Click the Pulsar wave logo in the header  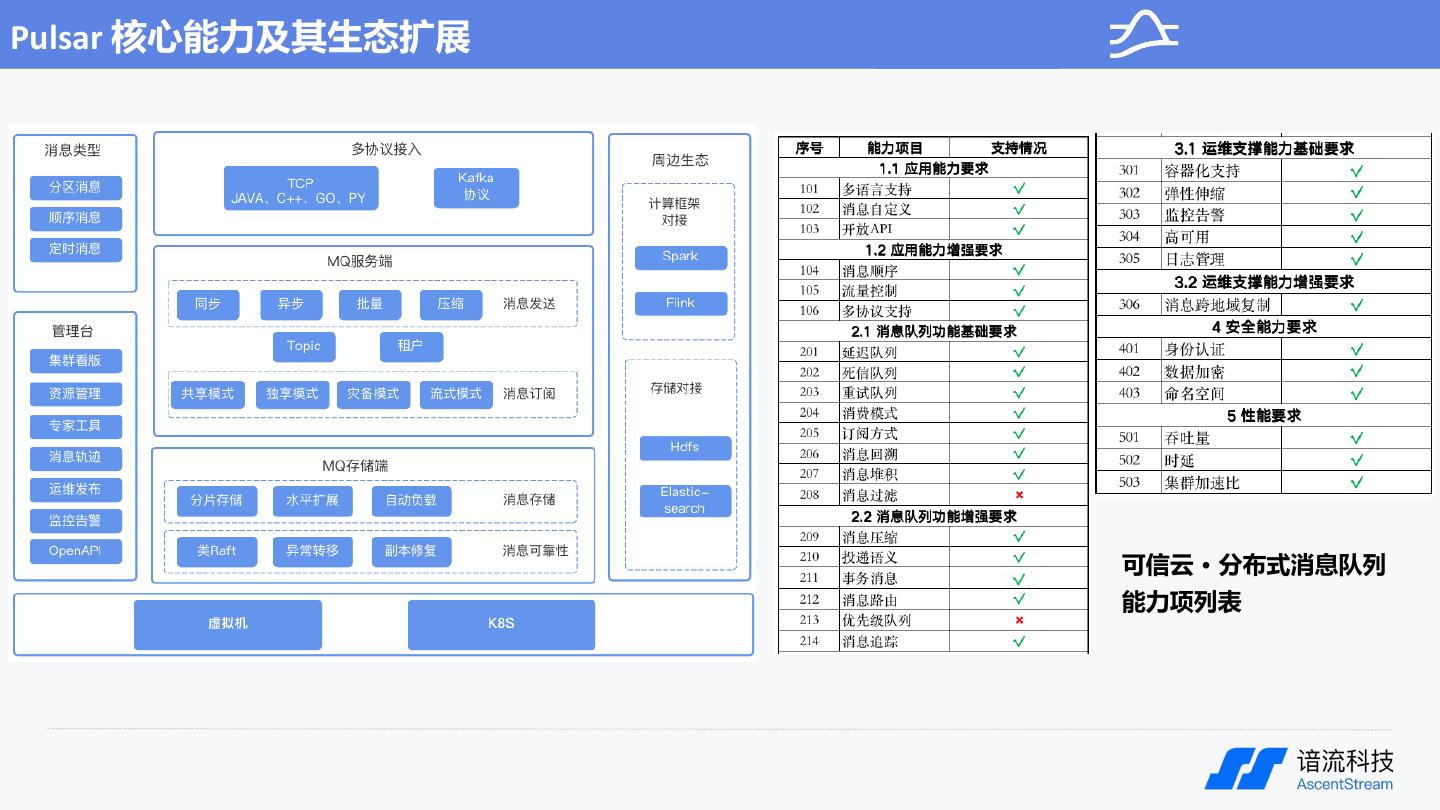[1144, 35]
